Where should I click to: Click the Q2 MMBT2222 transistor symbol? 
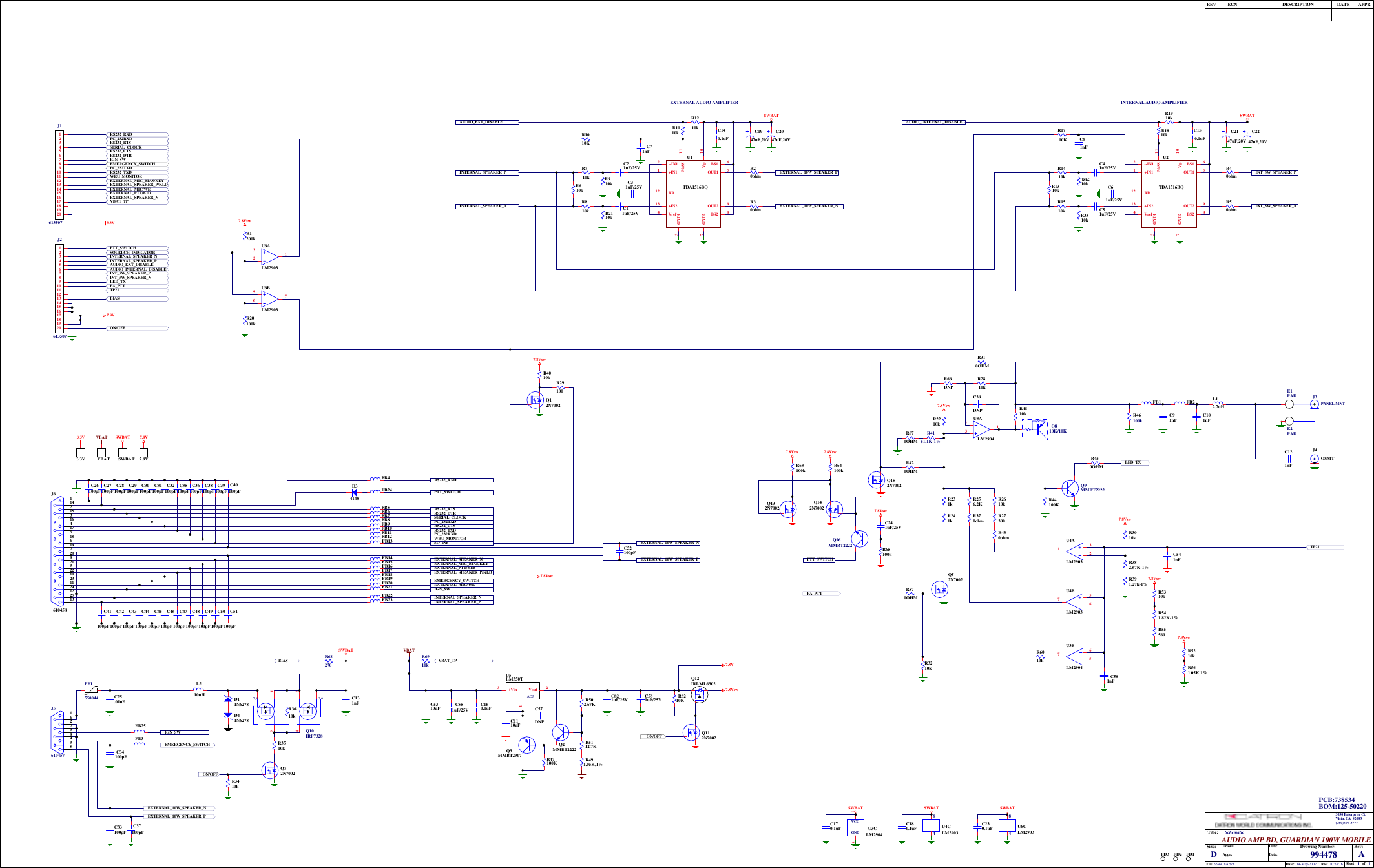click(561, 732)
